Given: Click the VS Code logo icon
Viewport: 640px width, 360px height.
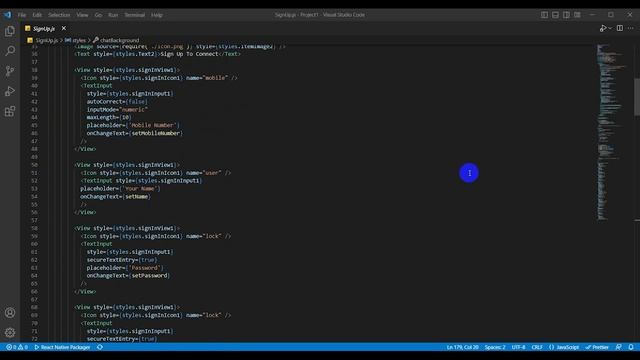Looking at the screenshot, I should click(x=8, y=15).
